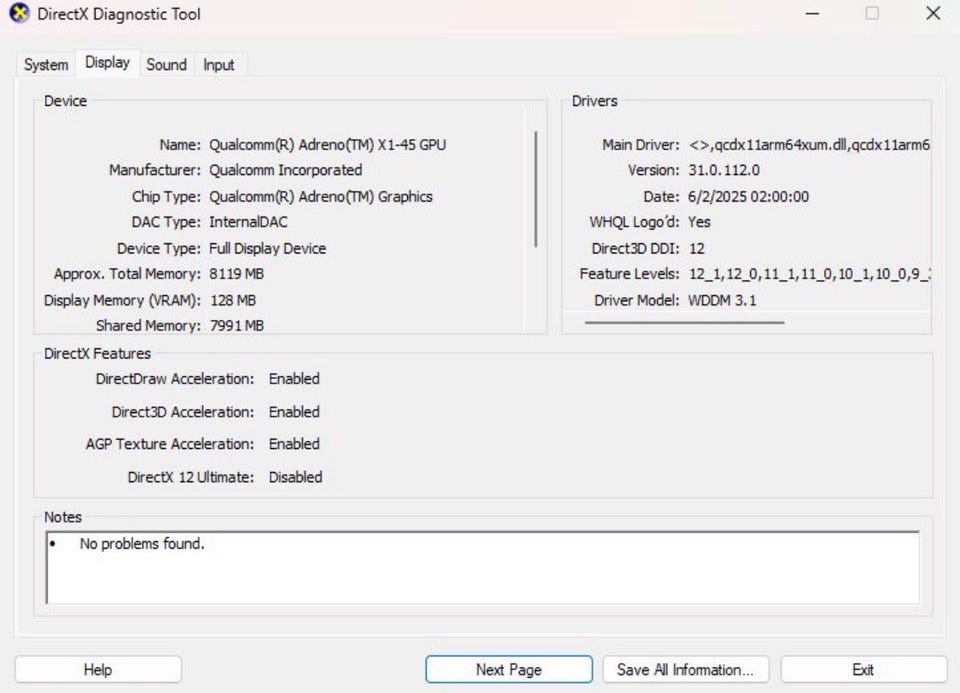Click the Feature Levels value list
The height and width of the screenshot is (693, 960).
[x=809, y=274]
